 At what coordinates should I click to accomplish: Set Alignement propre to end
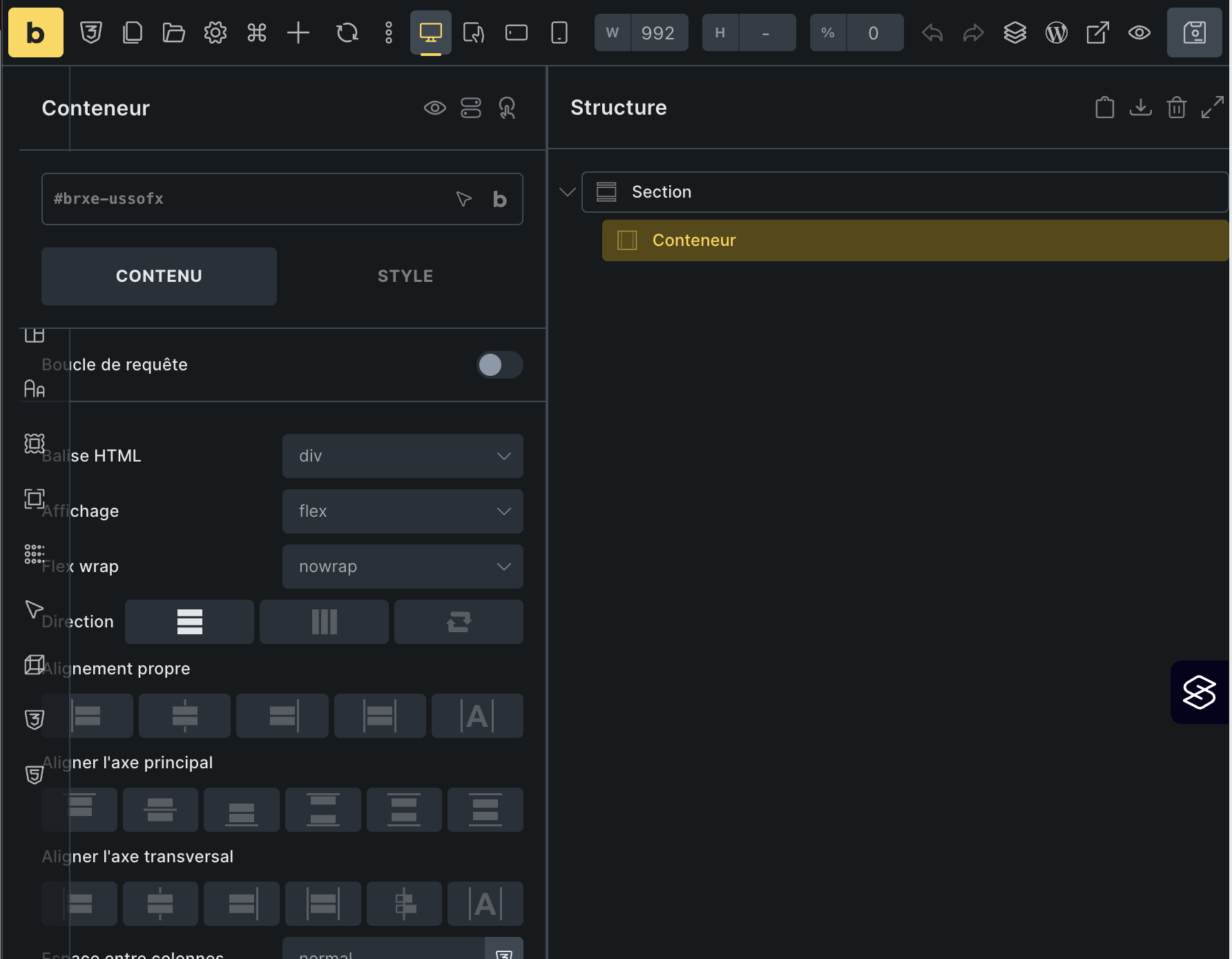[282, 716]
